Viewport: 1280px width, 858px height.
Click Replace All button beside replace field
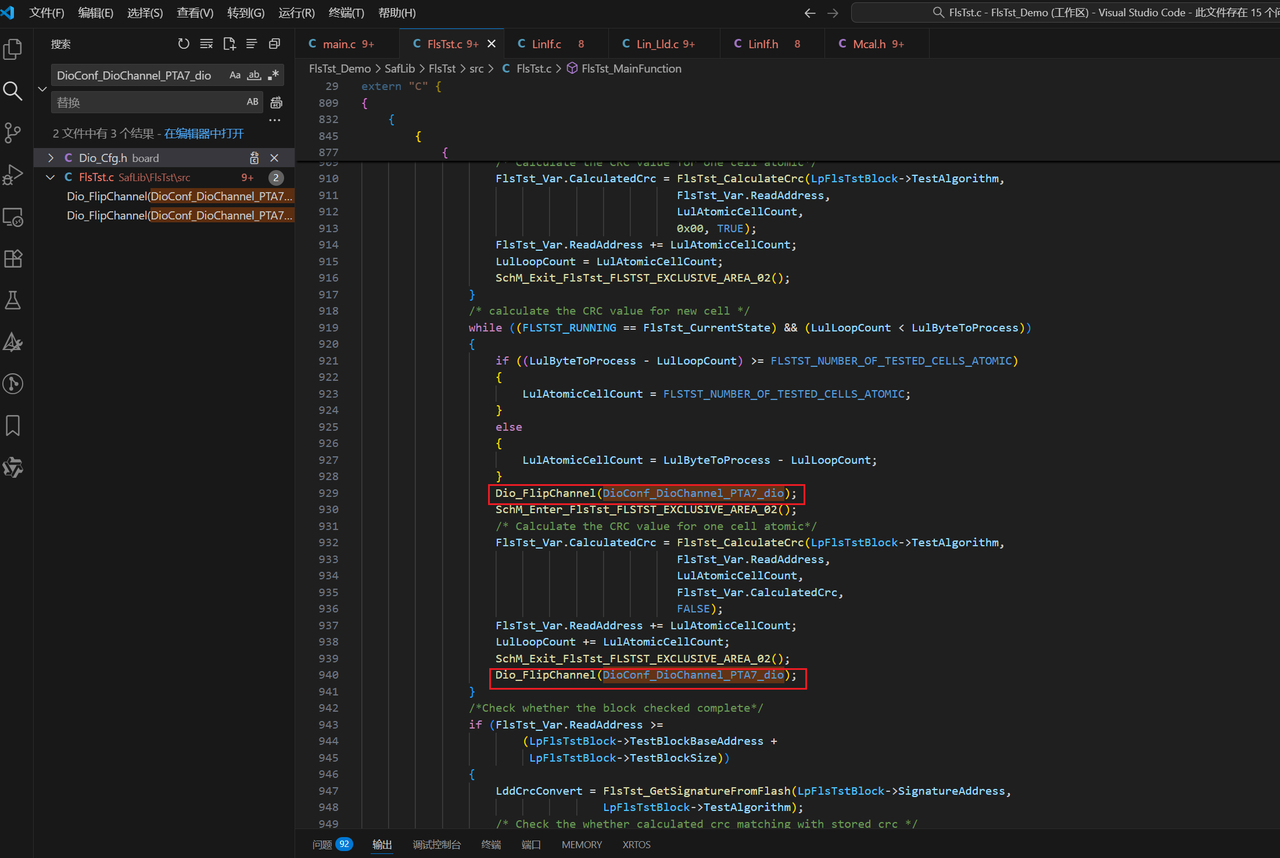(x=276, y=102)
